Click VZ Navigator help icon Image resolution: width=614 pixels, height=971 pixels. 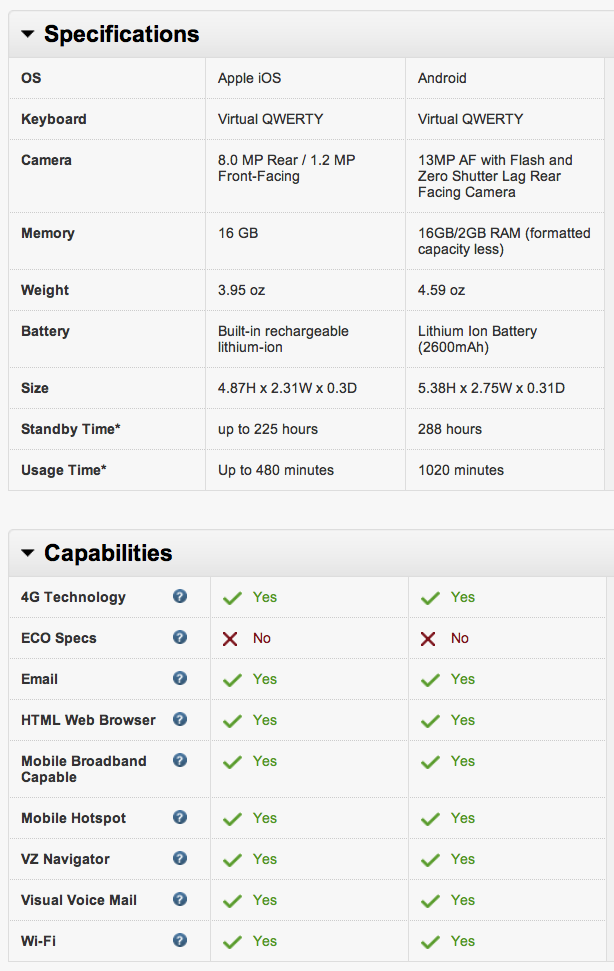pos(180,858)
